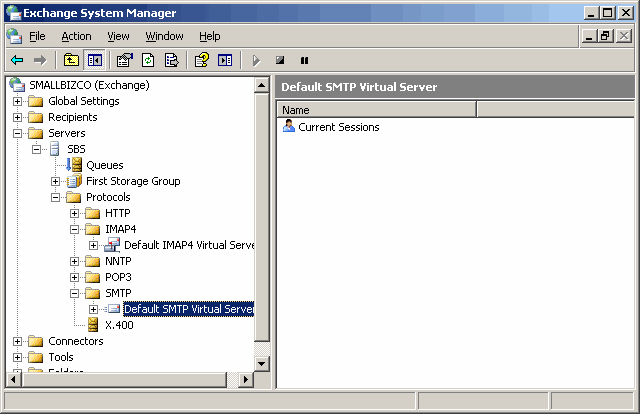640x414 pixels.
Task: Click the Export List toolbar icon
Action: pos(171,60)
